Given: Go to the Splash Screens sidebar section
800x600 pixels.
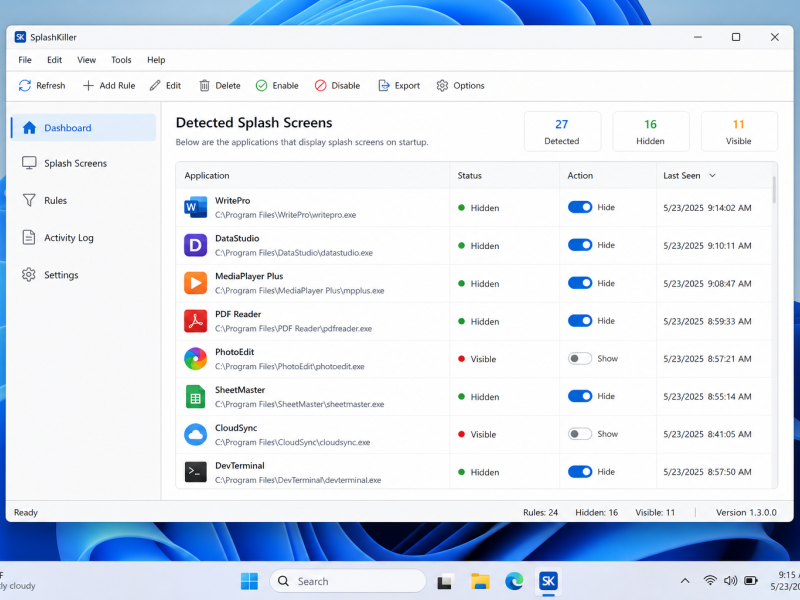Looking at the screenshot, I should (x=83, y=163).
